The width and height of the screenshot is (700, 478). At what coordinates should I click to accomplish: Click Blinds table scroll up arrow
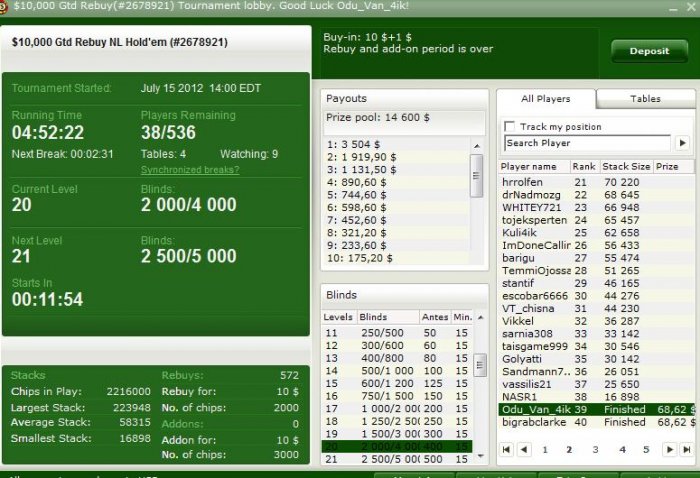click(x=480, y=317)
